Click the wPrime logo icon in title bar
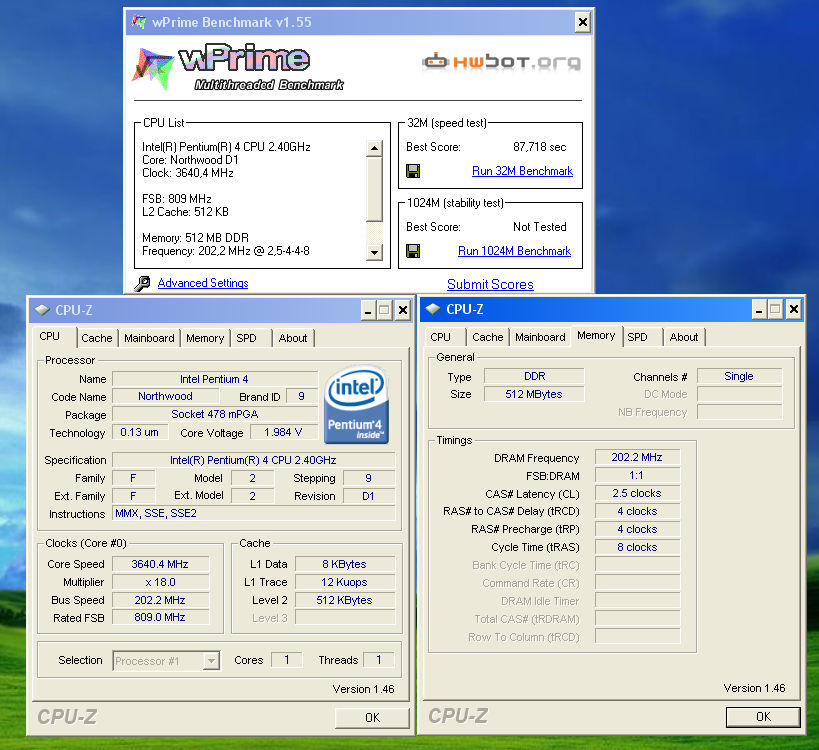819x750 pixels. coord(139,22)
